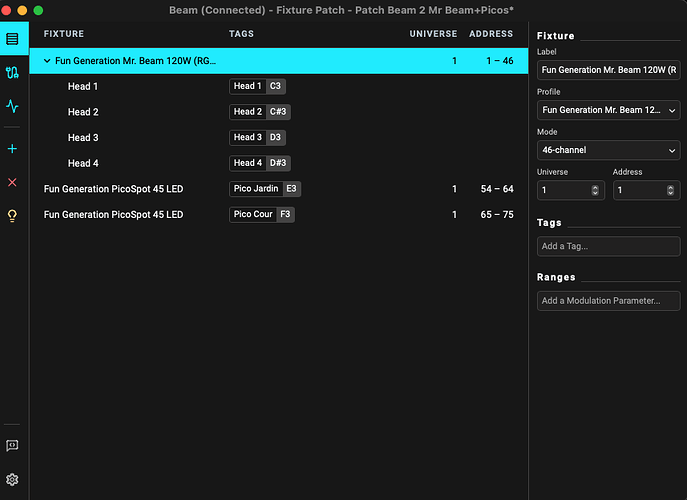Click the FIXTURE column header
Image resolution: width=687 pixels, height=500 pixels.
pyautogui.click(x=64, y=34)
